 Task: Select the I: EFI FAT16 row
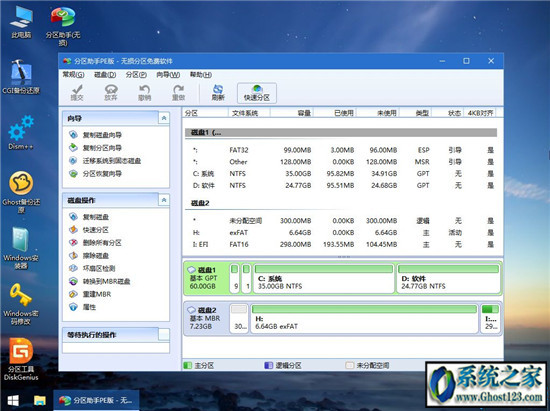pos(341,244)
